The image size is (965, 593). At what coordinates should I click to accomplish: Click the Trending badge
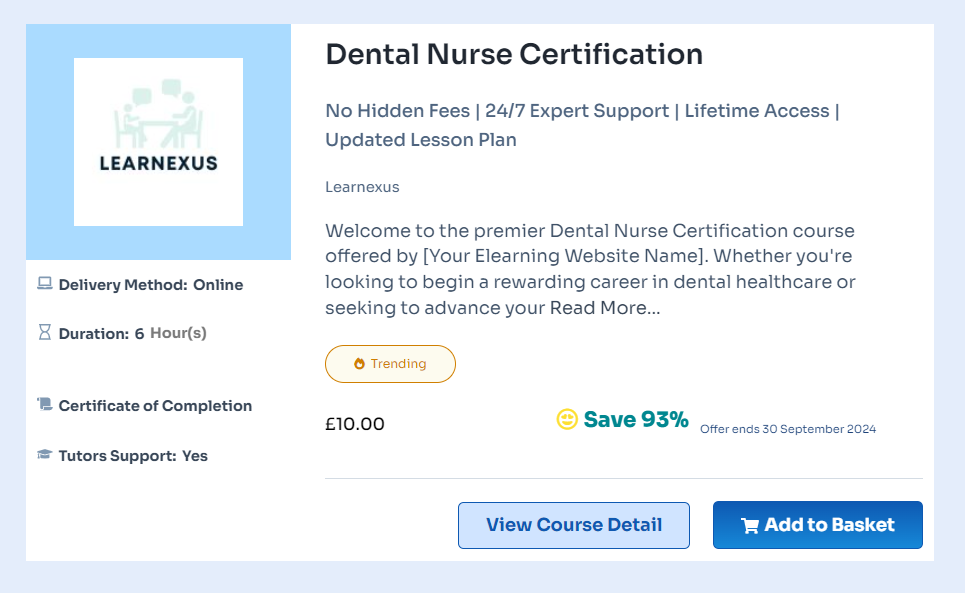tap(390, 364)
